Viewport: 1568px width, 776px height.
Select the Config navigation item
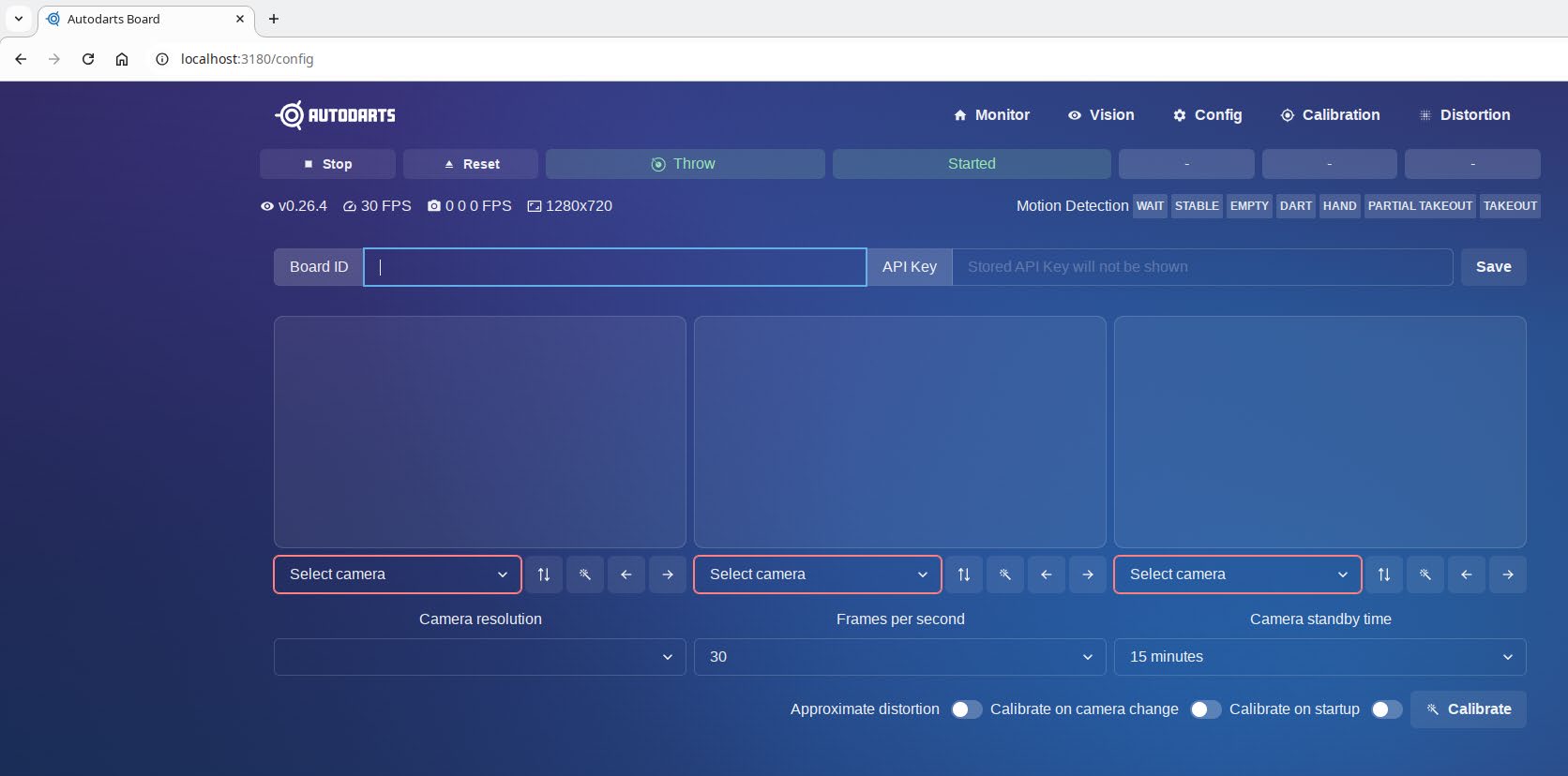point(1207,115)
